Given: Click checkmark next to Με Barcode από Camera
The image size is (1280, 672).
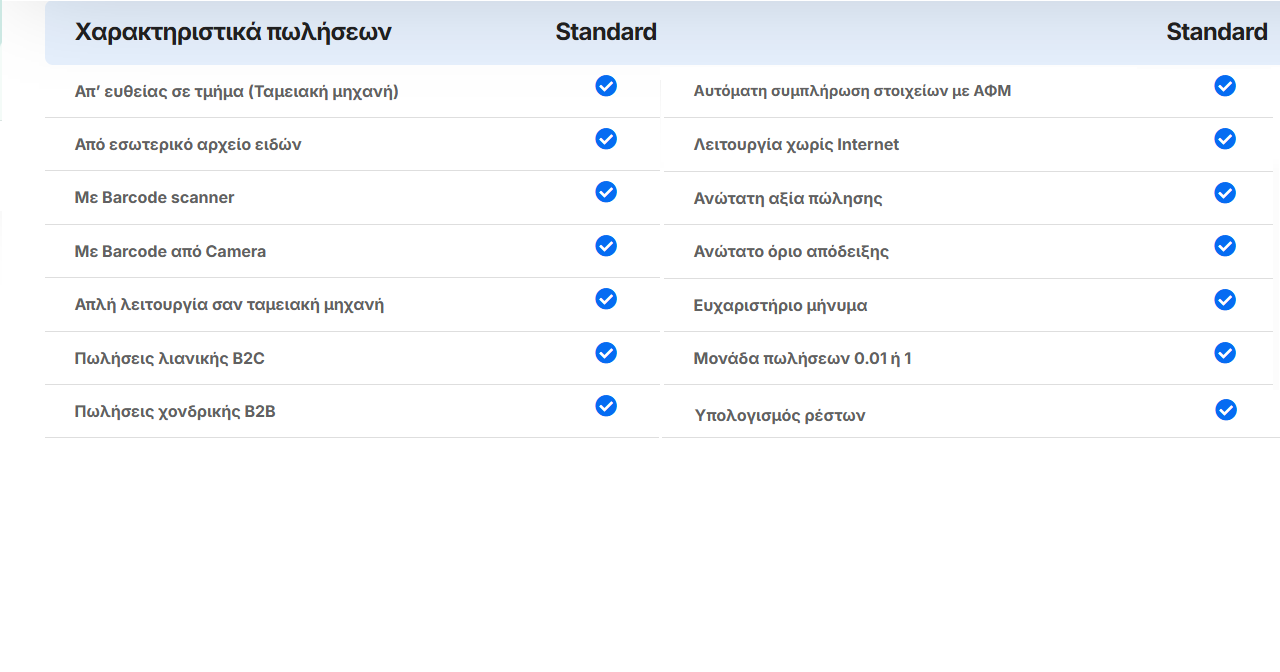Looking at the screenshot, I should pyautogui.click(x=606, y=246).
